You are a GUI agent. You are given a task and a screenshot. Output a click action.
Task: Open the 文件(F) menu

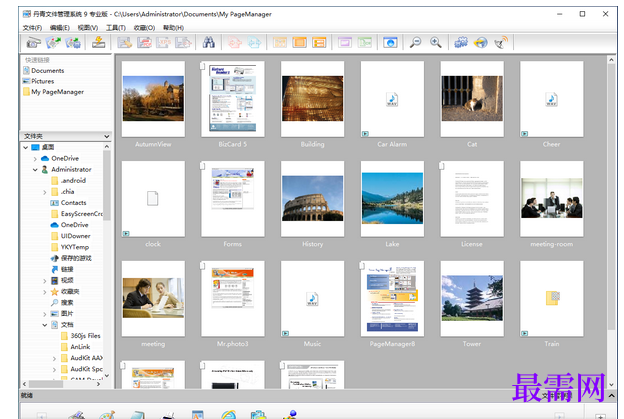pos(32,27)
